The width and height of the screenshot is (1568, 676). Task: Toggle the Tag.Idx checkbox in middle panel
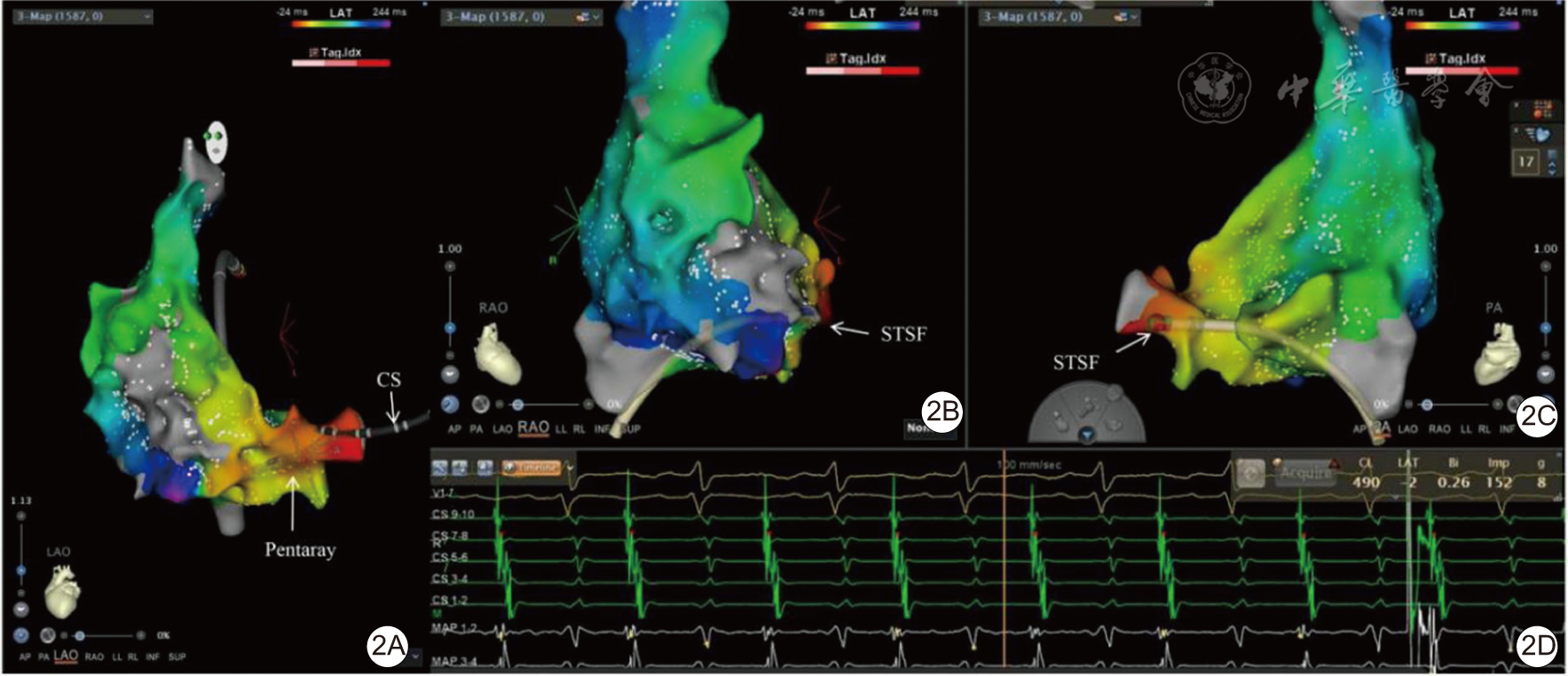click(831, 59)
